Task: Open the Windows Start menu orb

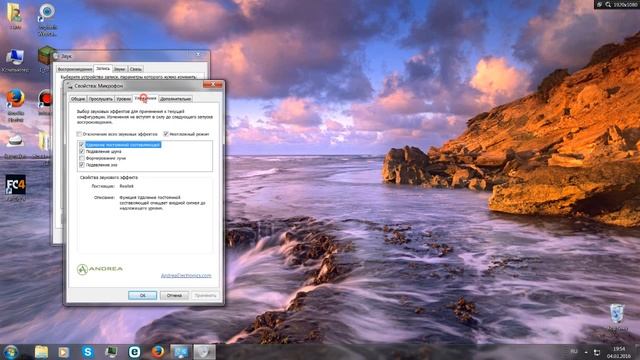Action: point(11,351)
